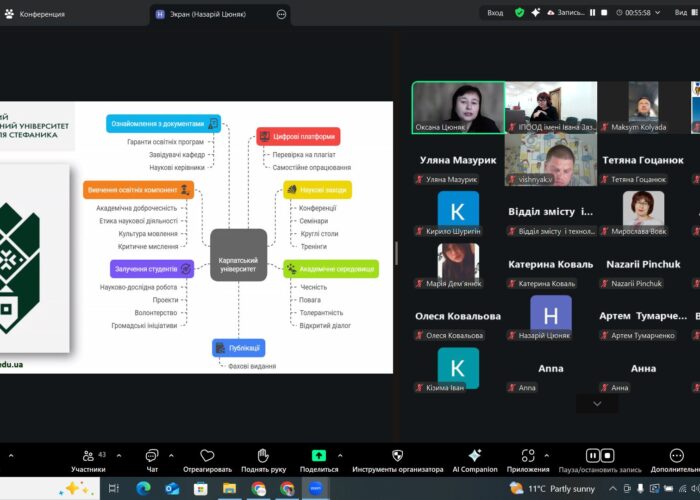700x500 pixels.
Task: Click the green encryption shield icon
Action: [520, 13]
